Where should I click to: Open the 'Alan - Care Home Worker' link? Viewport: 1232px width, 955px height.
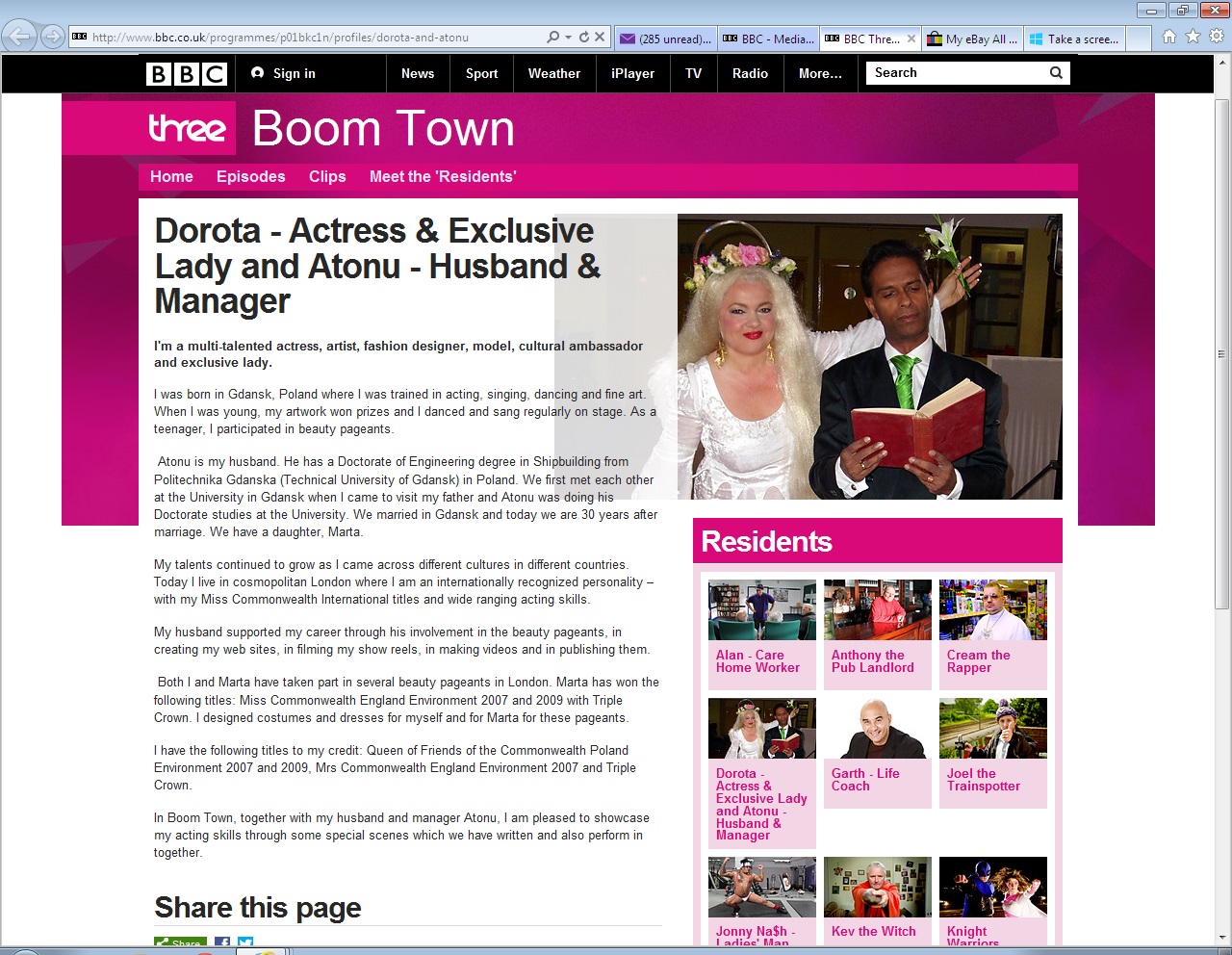pyautogui.click(x=757, y=661)
